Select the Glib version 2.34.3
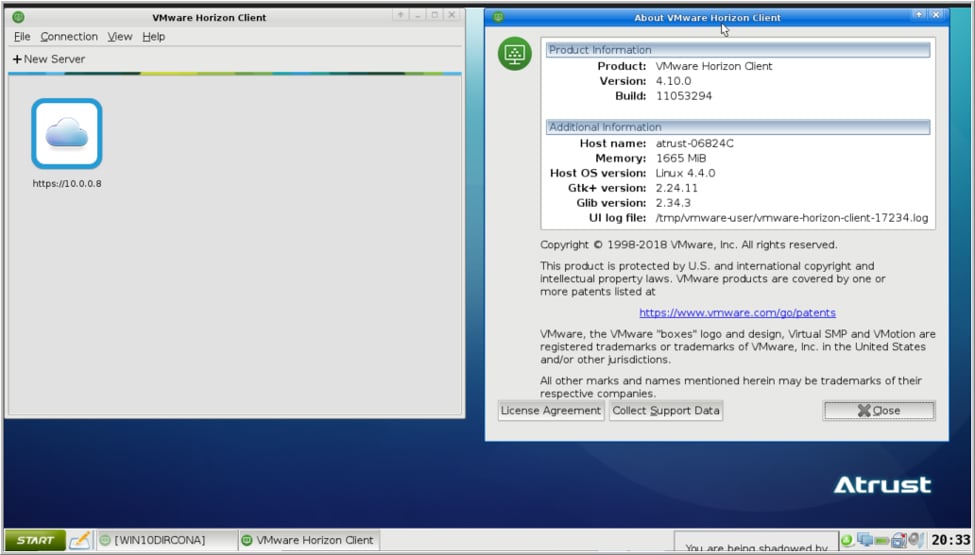 pyautogui.click(x=673, y=203)
